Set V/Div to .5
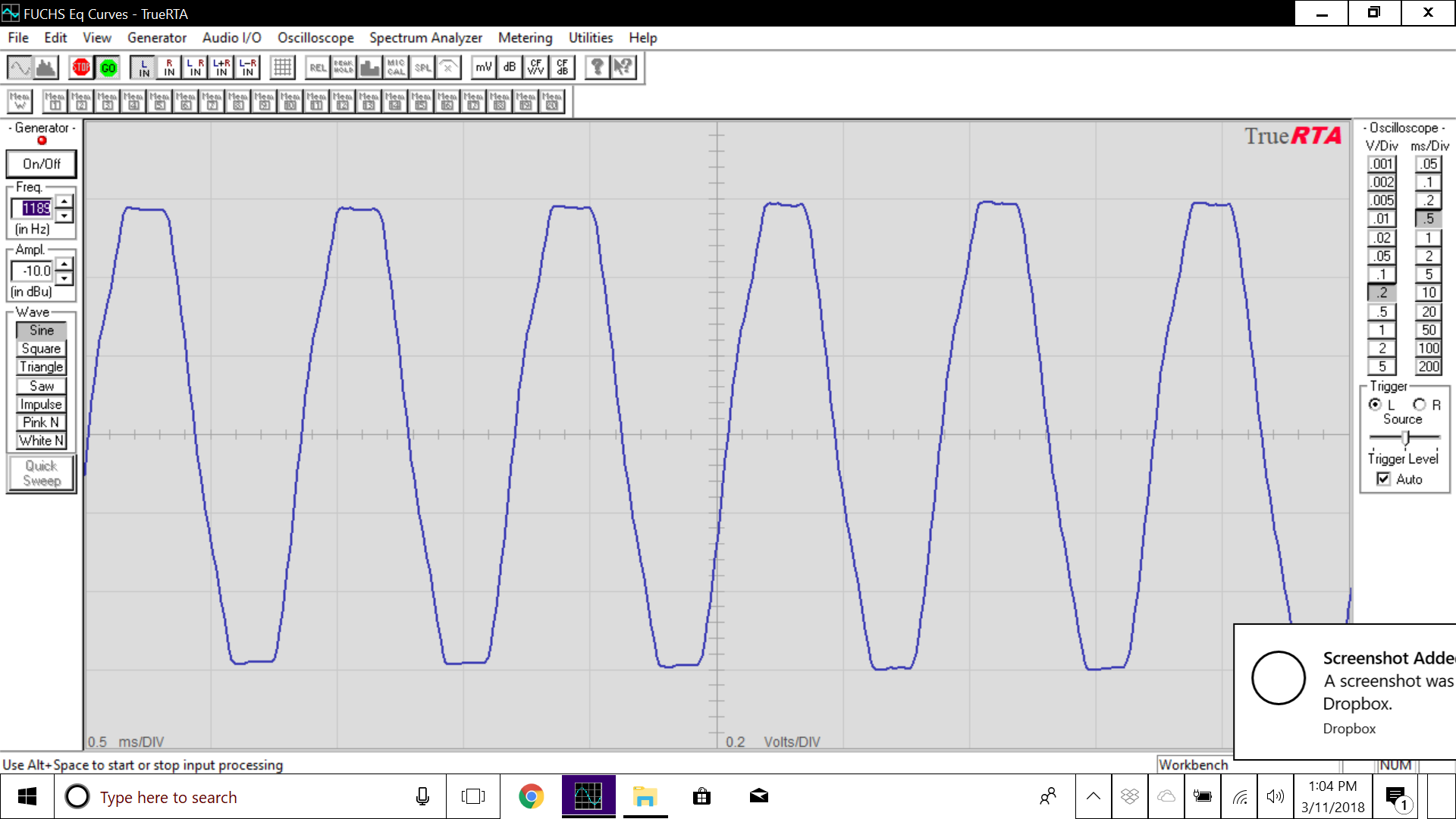Viewport: 1456px width, 819px height. 1382,312
